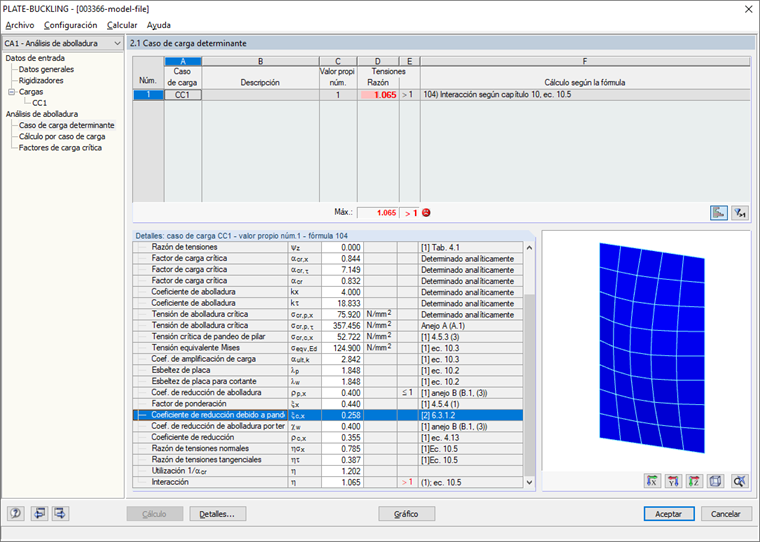Click column F header
This screenshot has width=760, height=542.
(x=585, y=61)
